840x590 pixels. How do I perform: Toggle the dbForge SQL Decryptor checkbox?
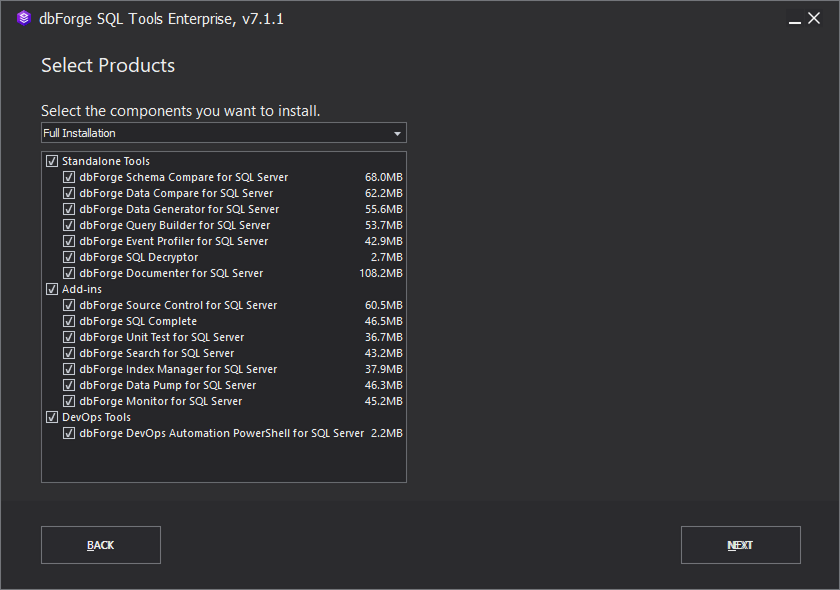pos(69,258)
